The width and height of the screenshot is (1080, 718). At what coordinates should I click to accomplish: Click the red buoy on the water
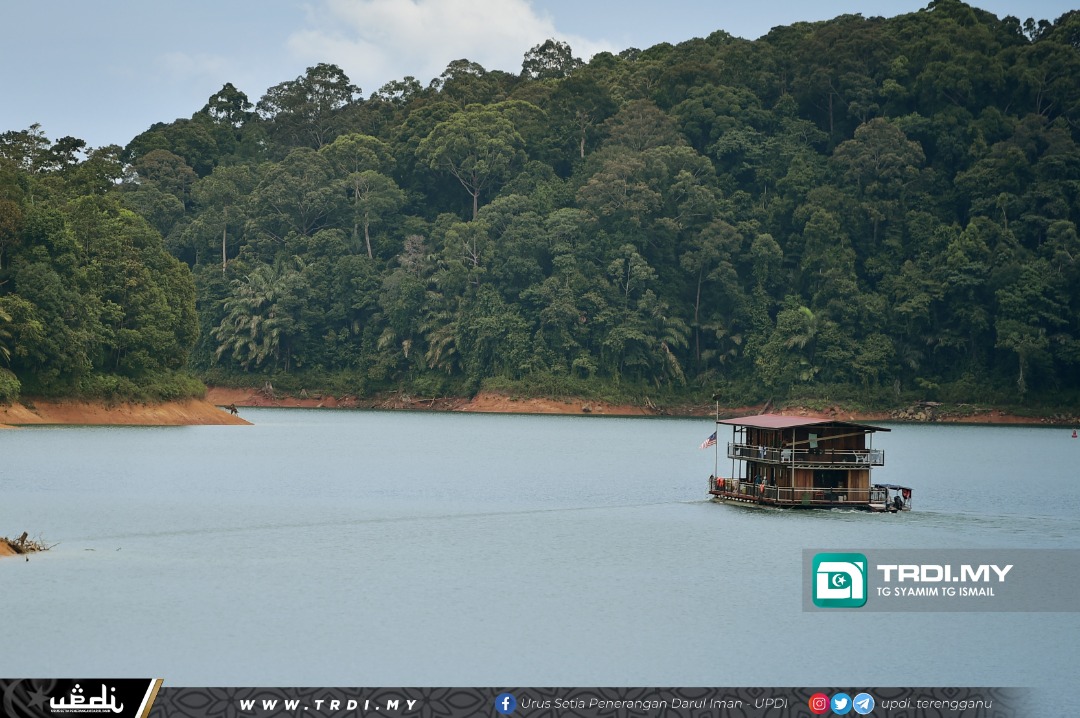click(1074, 434)
